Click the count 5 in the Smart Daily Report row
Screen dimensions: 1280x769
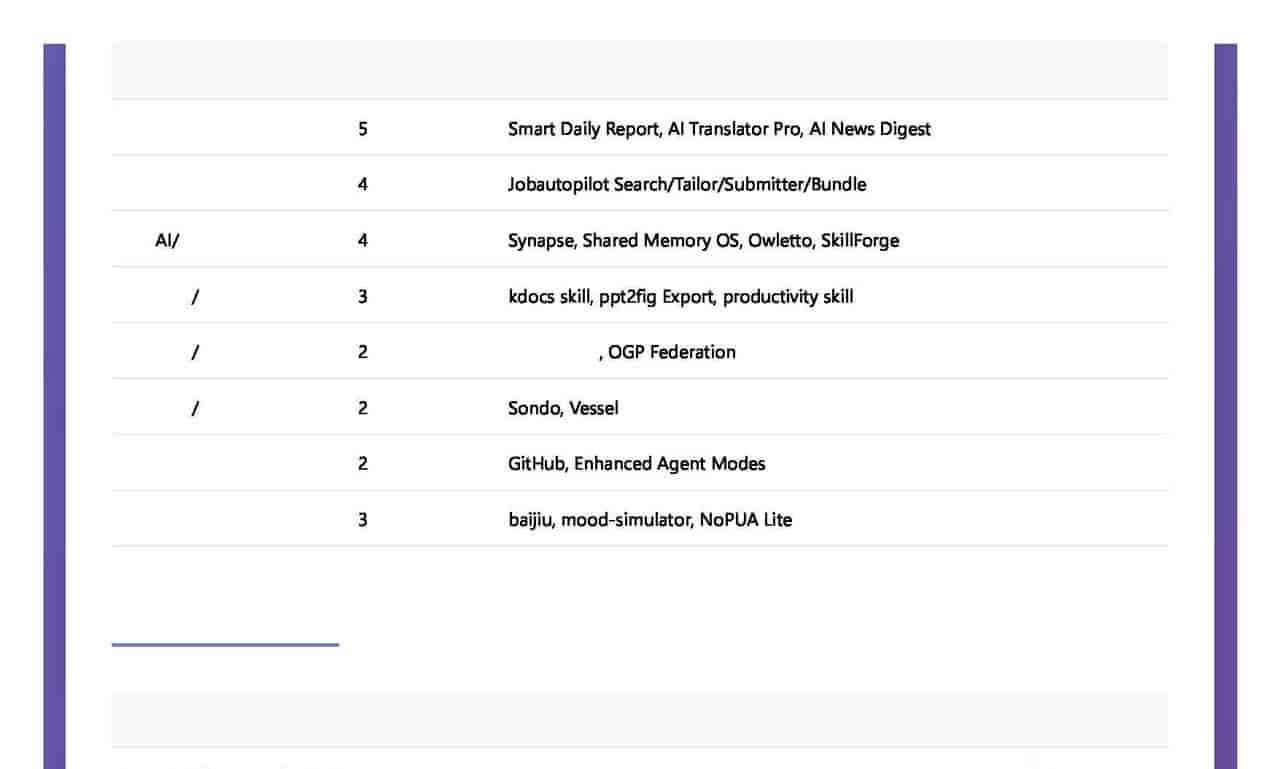tap(363, 129)
